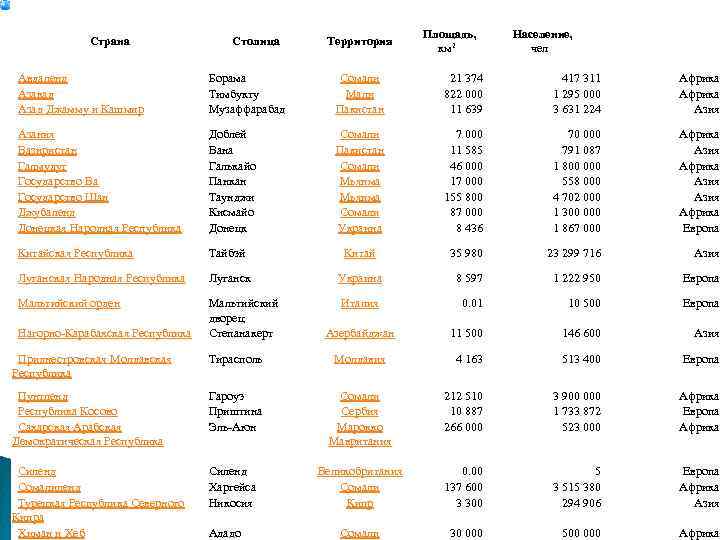
Task: Follow the Сомали link in Борама row
Action: coord(360,79)
